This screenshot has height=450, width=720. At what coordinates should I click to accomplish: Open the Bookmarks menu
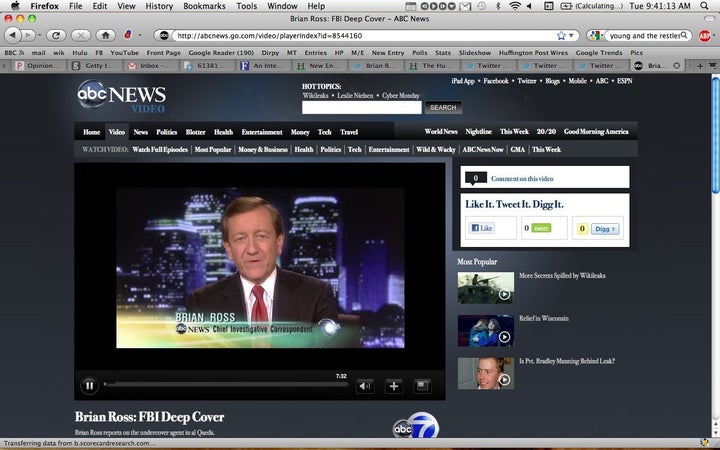204,6
